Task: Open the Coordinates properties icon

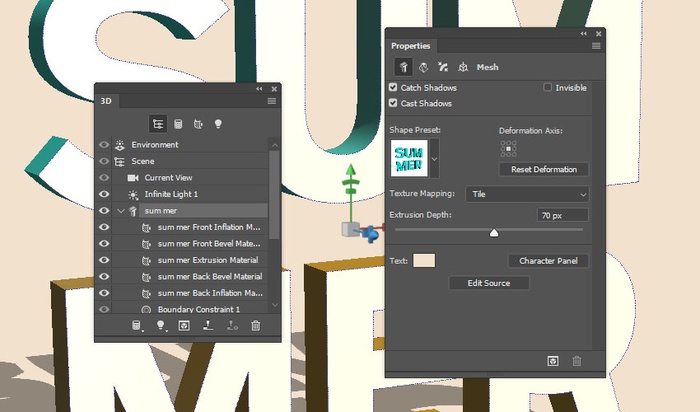Action: [463, 67]
